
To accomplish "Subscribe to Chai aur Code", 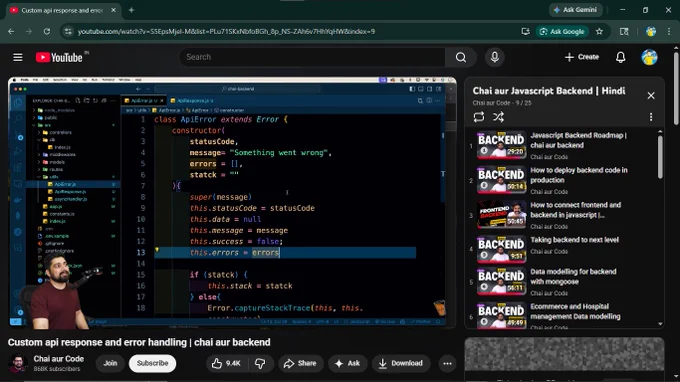I will [x=152, y=363].
